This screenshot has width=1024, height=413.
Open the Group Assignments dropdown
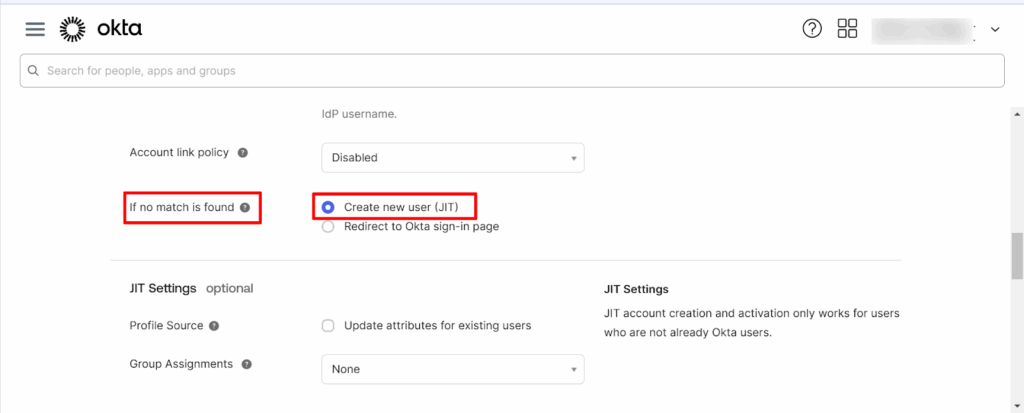[x=453, y=369]
